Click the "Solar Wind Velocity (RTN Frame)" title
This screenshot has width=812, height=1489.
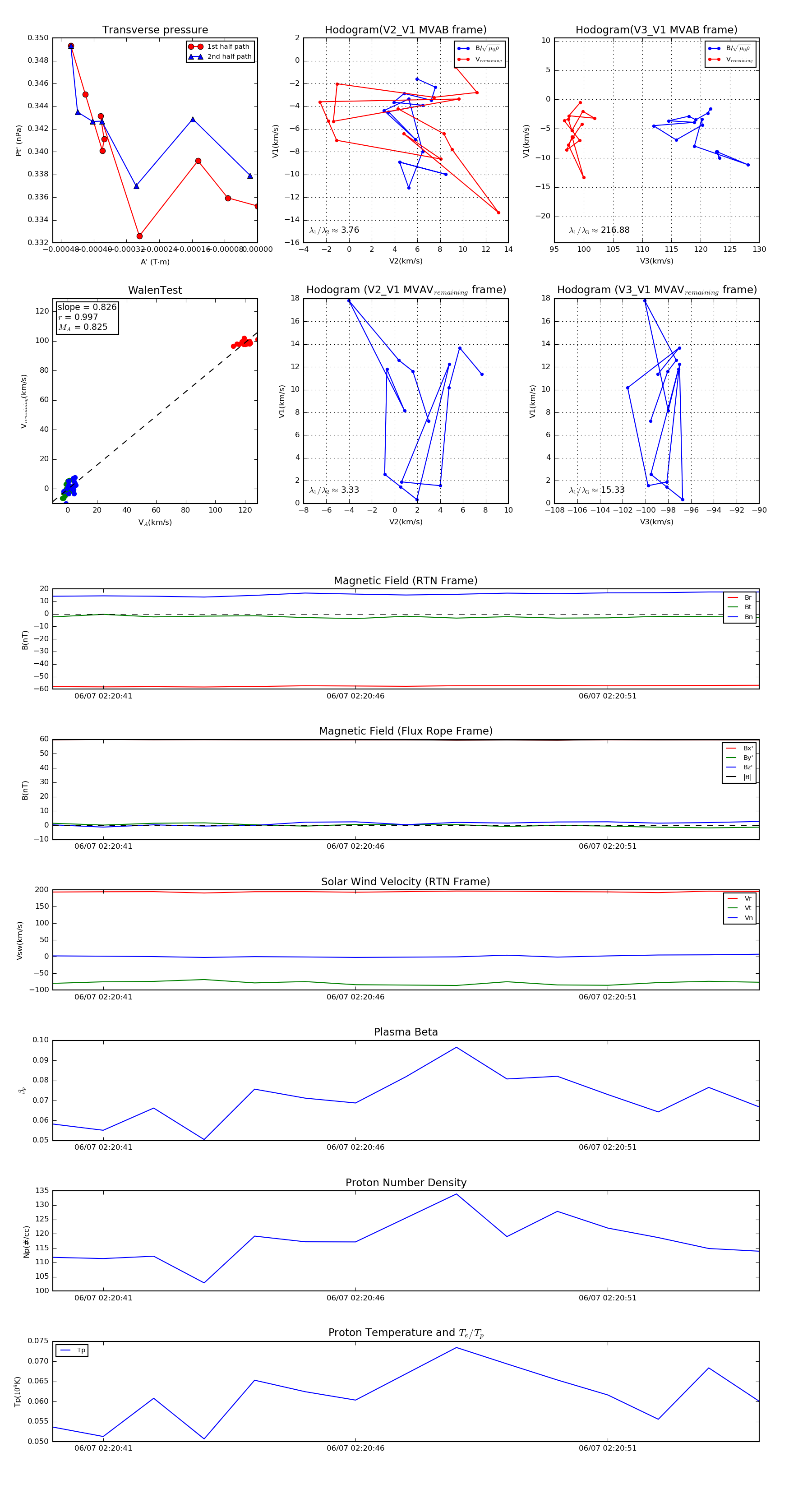pos(406,882)
